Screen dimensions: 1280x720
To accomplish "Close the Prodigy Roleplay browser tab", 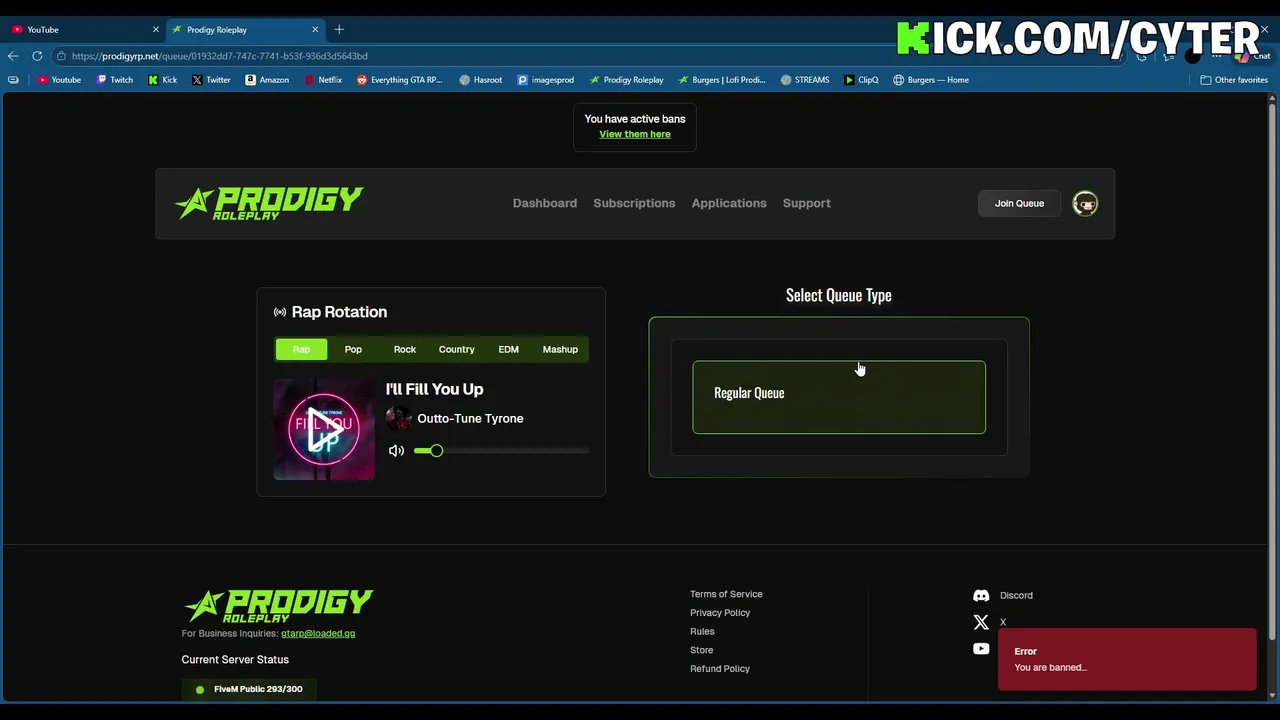I will click(315, 29).
